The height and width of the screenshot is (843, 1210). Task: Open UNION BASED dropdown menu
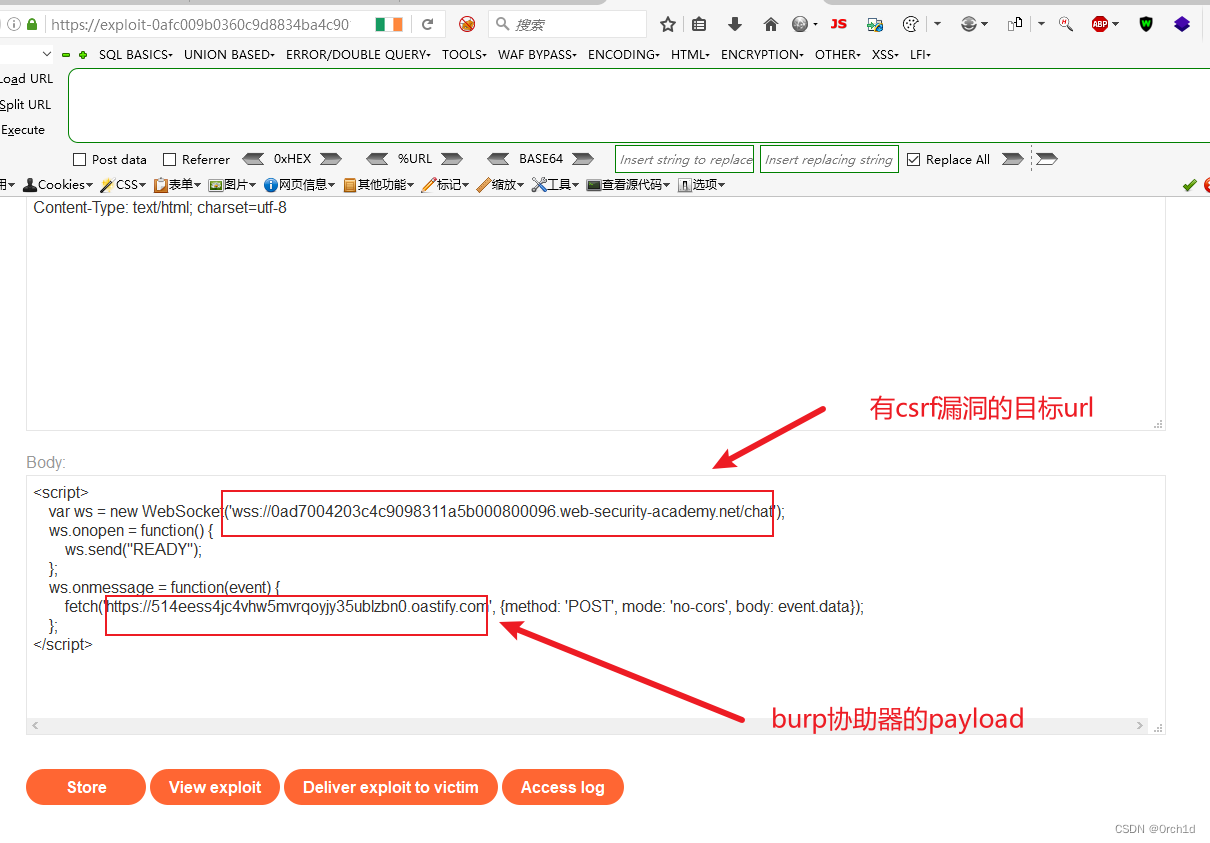click(x=229, y=55)
